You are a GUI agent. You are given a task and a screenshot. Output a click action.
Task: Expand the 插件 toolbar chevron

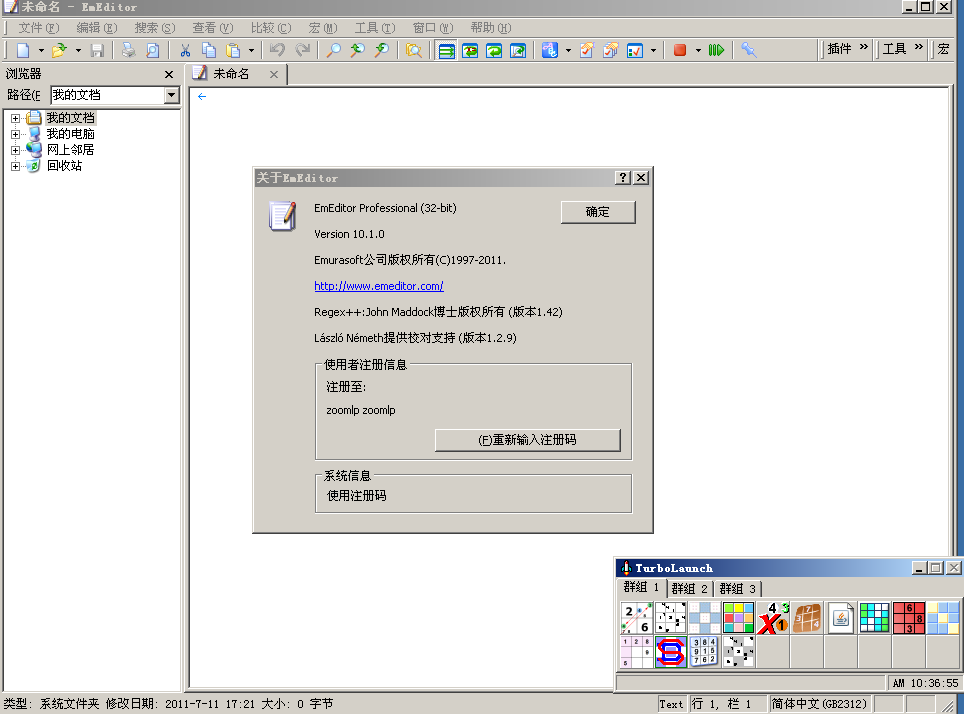click(x=864, y=47)
